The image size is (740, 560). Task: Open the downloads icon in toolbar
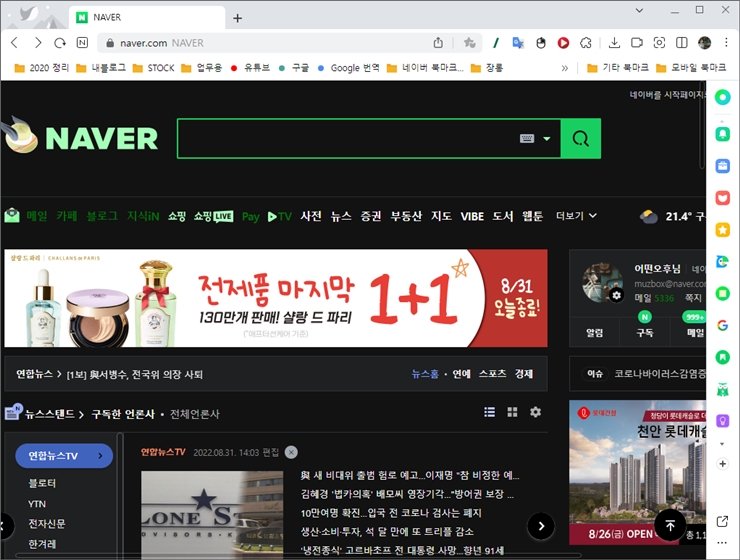614,43
